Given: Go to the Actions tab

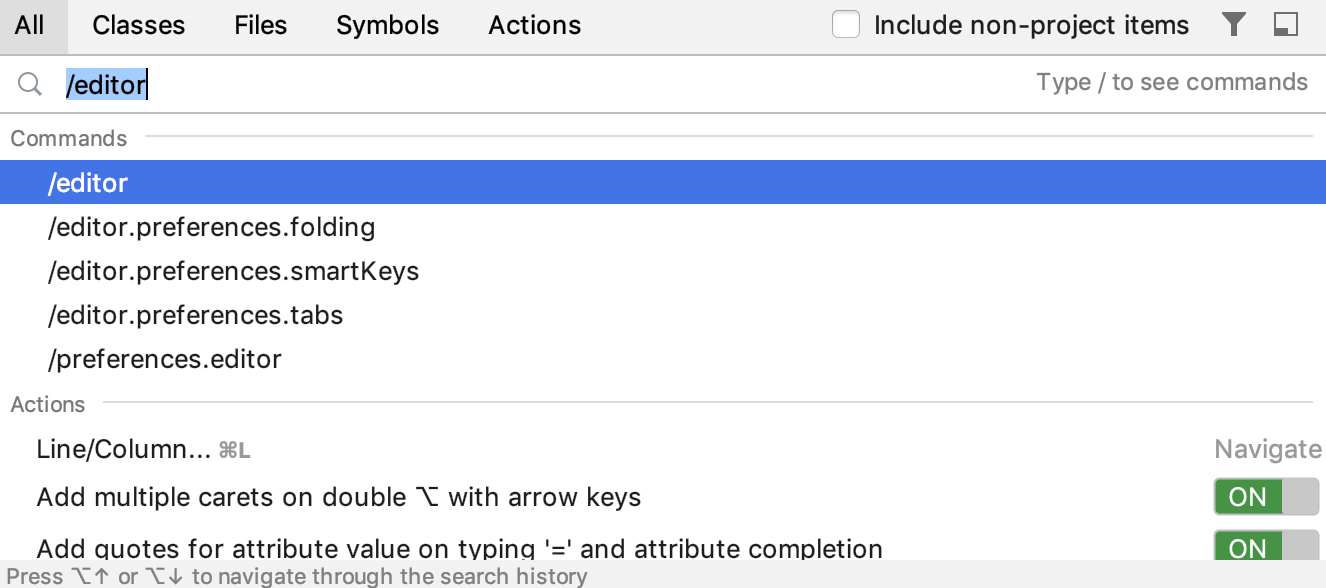Looking at the screenshot, I should tap(535, 26).
